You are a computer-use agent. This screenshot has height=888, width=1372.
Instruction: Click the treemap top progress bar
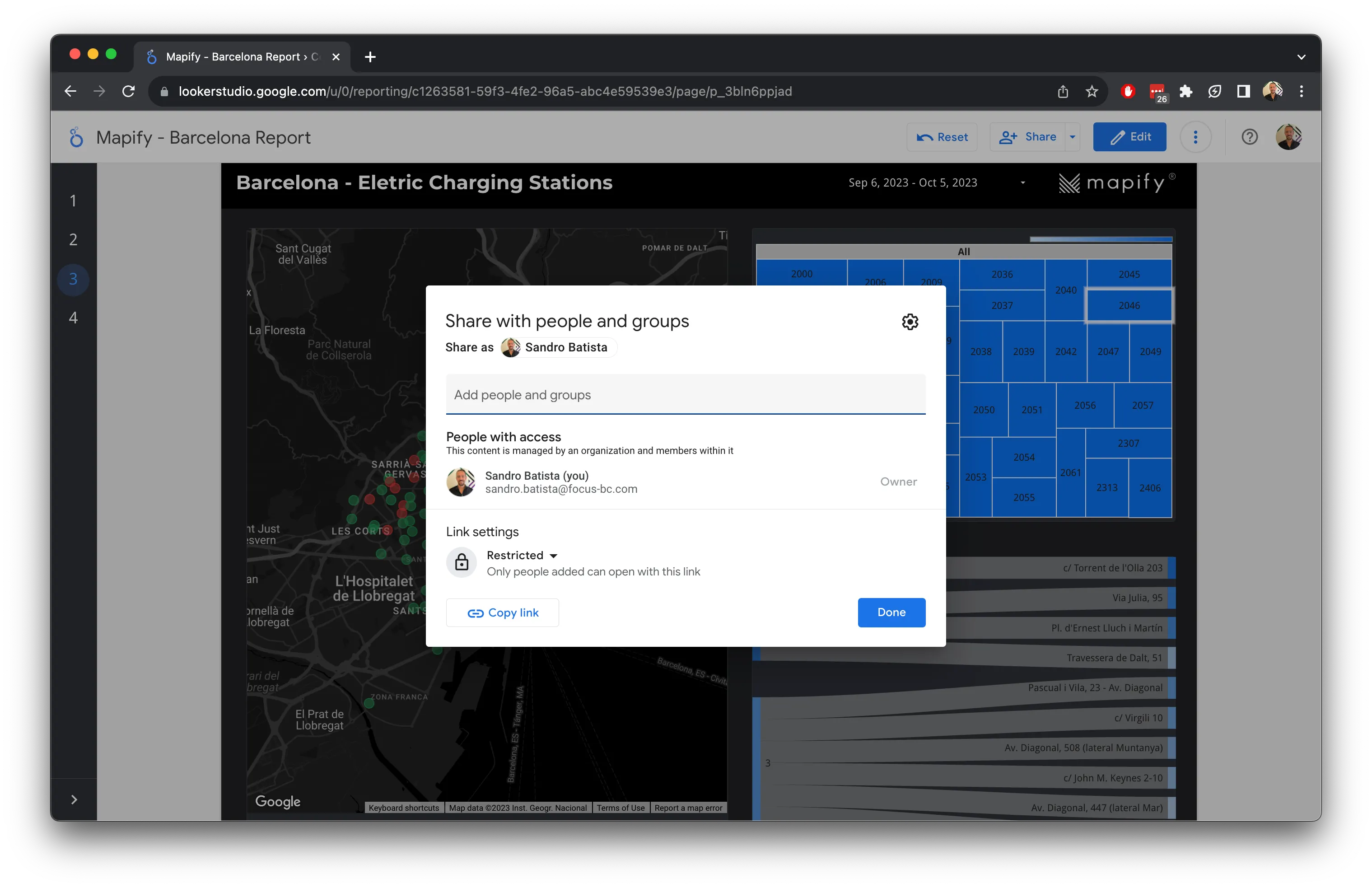(1101, 239)
